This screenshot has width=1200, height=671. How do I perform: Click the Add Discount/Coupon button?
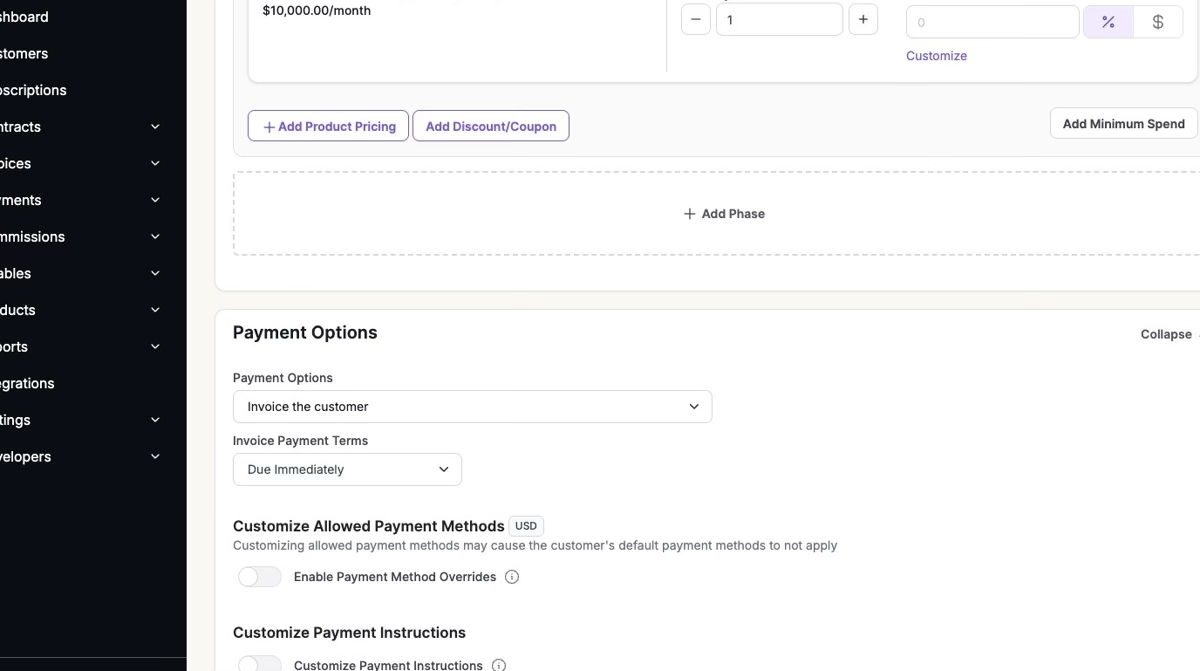click(x=491, y=126)
